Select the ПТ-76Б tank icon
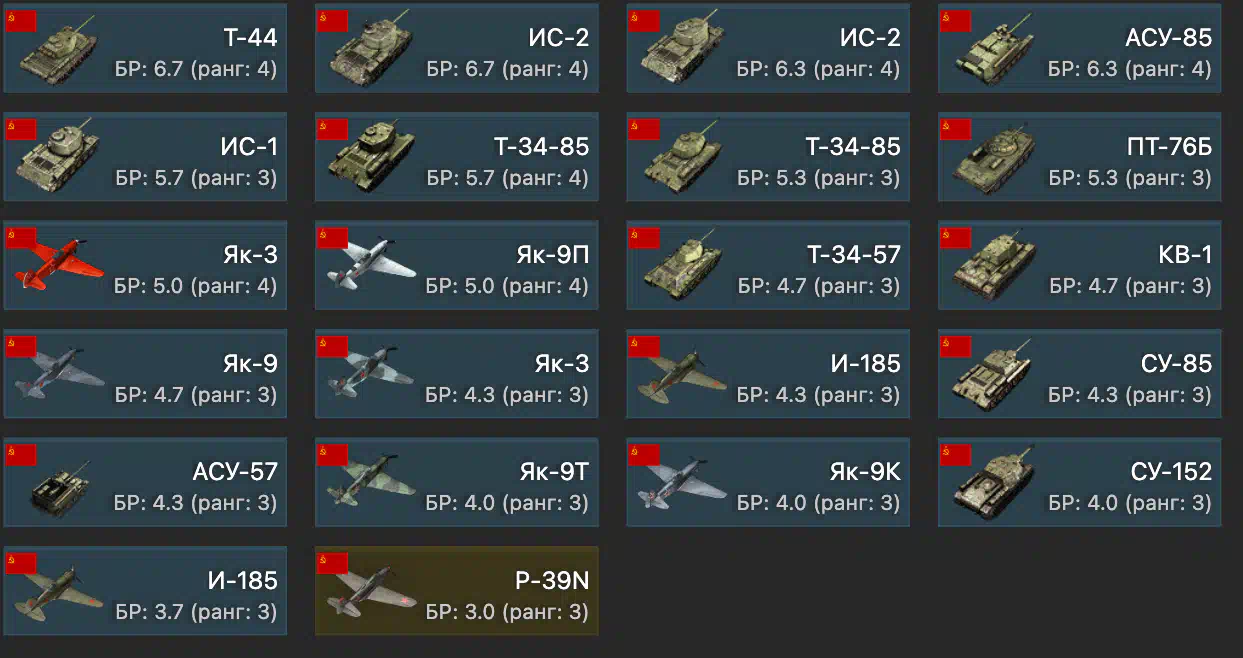This screenshot has width=1243, height=658. pyautogui.click(x=993, y=157)
